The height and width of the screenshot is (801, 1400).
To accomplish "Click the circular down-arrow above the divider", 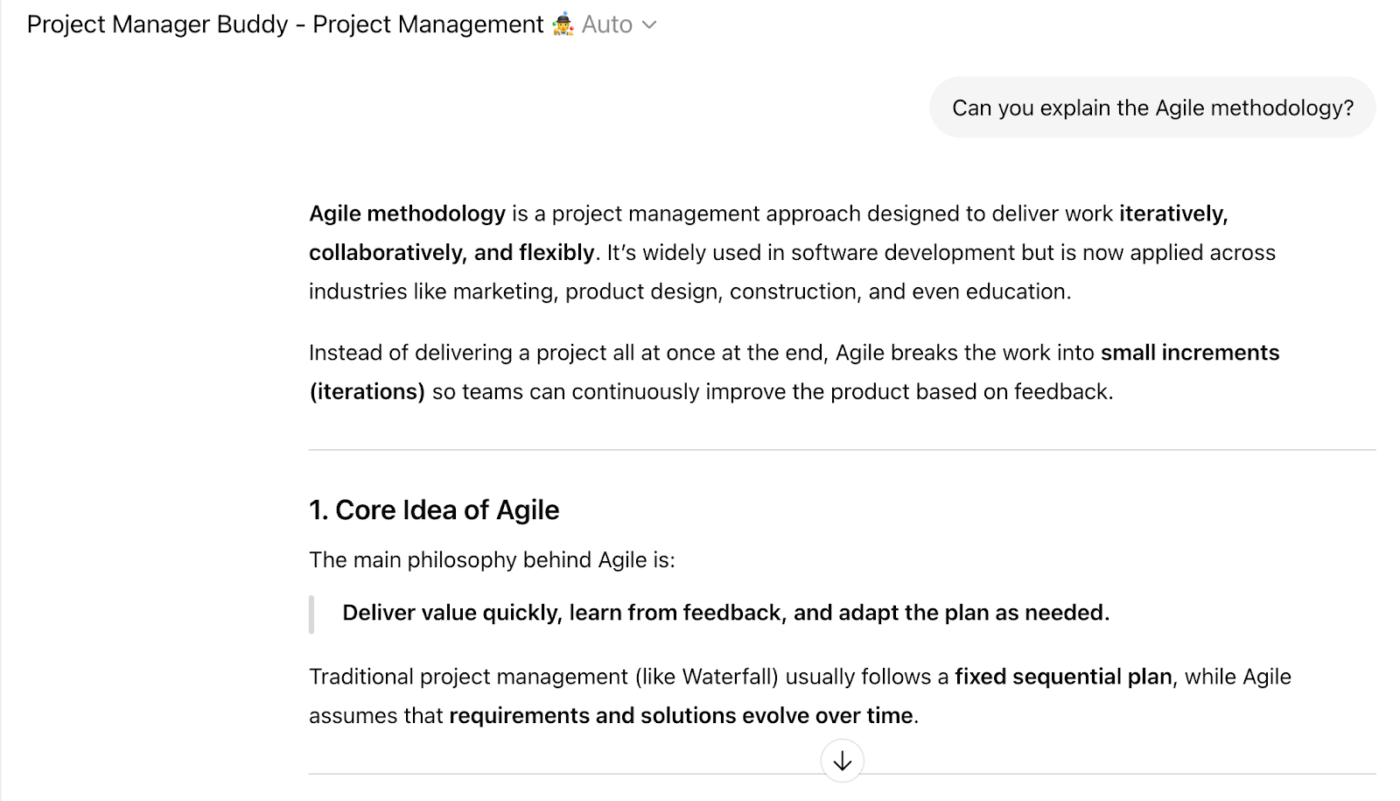I will pos(841,760).
